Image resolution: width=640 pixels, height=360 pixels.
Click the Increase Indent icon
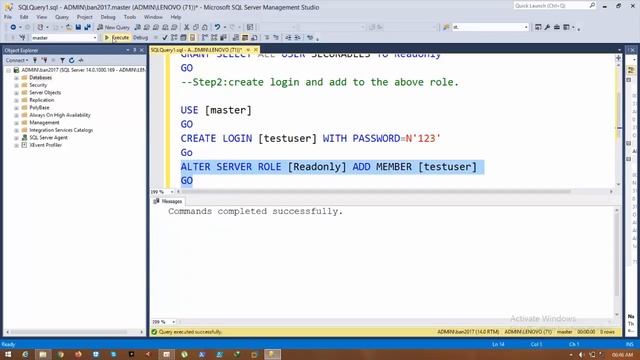pos(298,38)
